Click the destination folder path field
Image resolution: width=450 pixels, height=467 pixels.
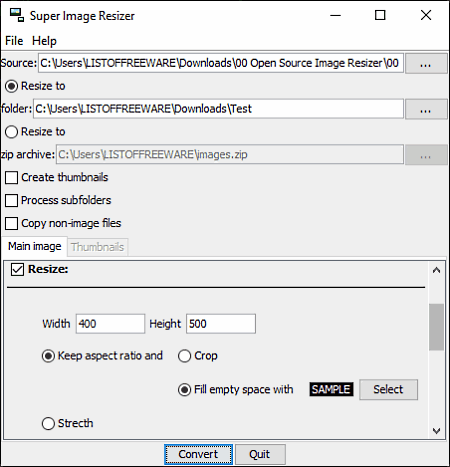click(x=218, y=109)
